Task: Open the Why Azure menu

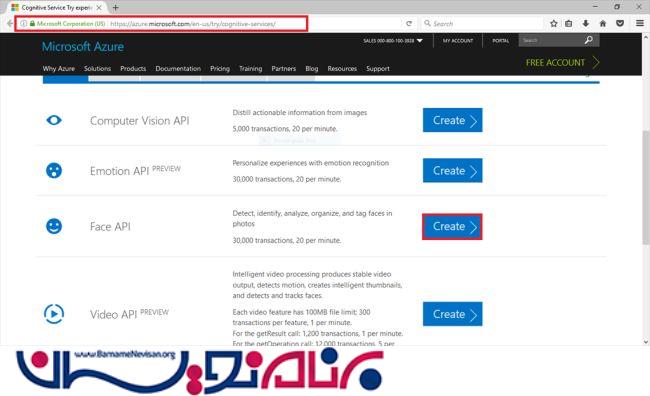Action: (59, 68)
